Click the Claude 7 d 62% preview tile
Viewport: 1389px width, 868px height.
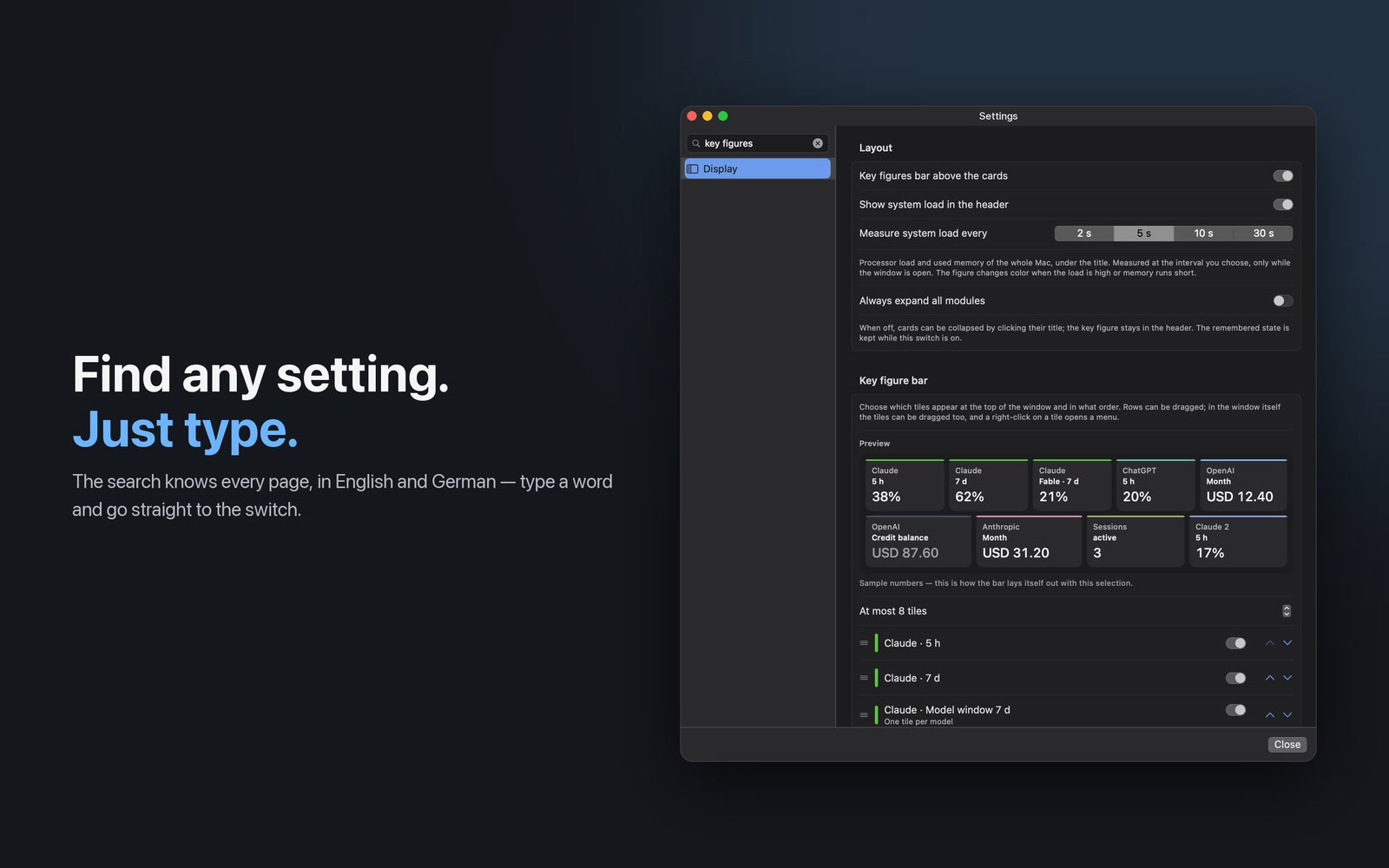(x=988, y=485)
